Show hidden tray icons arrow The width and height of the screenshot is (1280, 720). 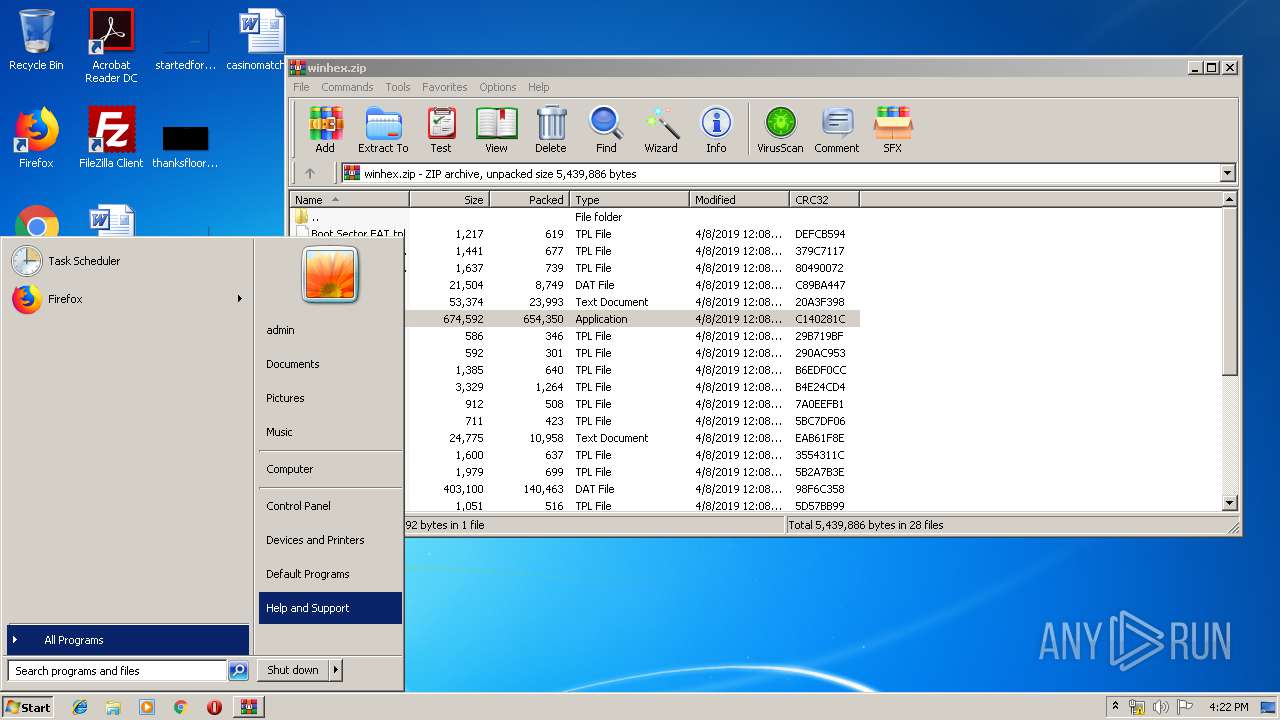(x=1115, y=707)
